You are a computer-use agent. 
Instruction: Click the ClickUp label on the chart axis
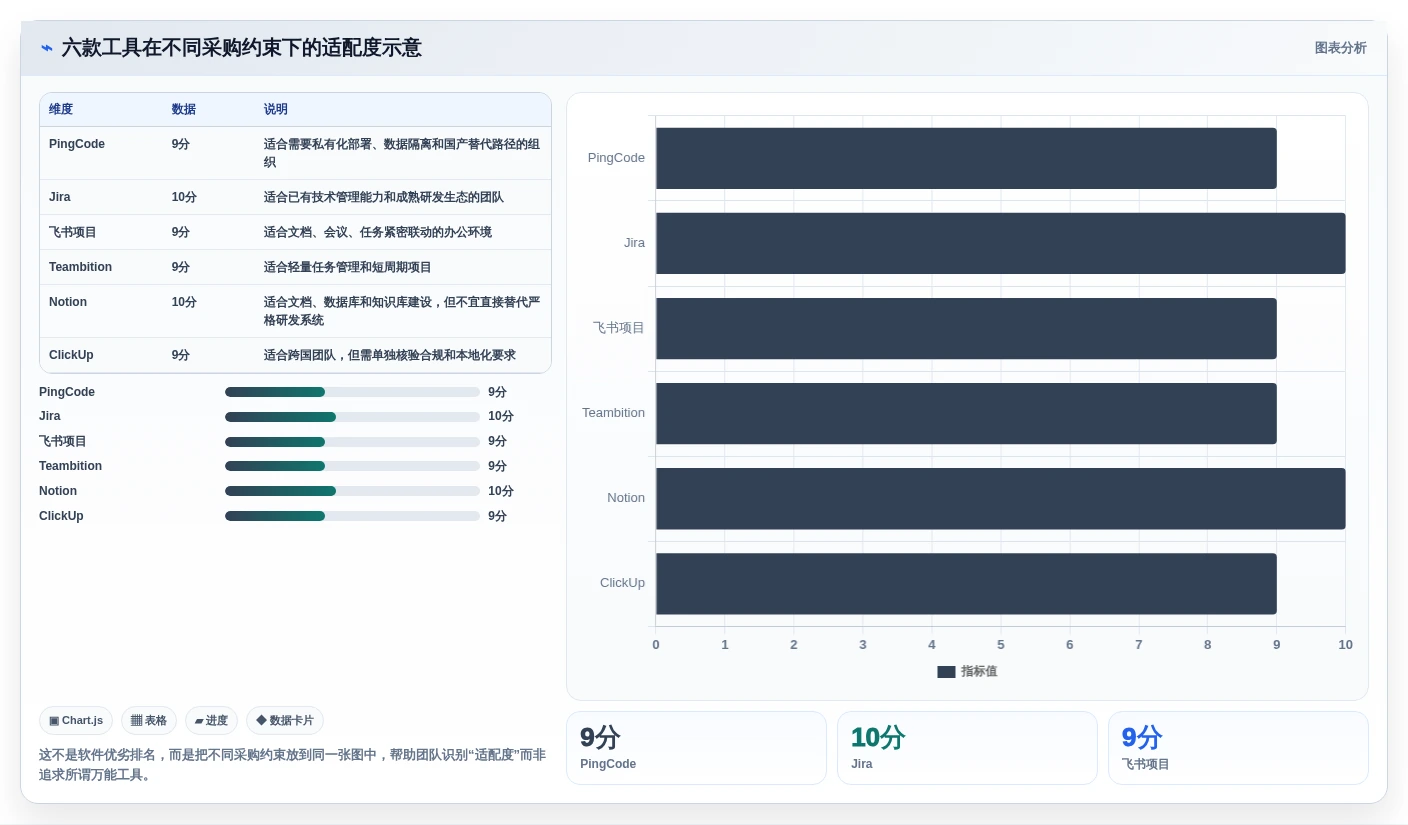coord(622,583)
